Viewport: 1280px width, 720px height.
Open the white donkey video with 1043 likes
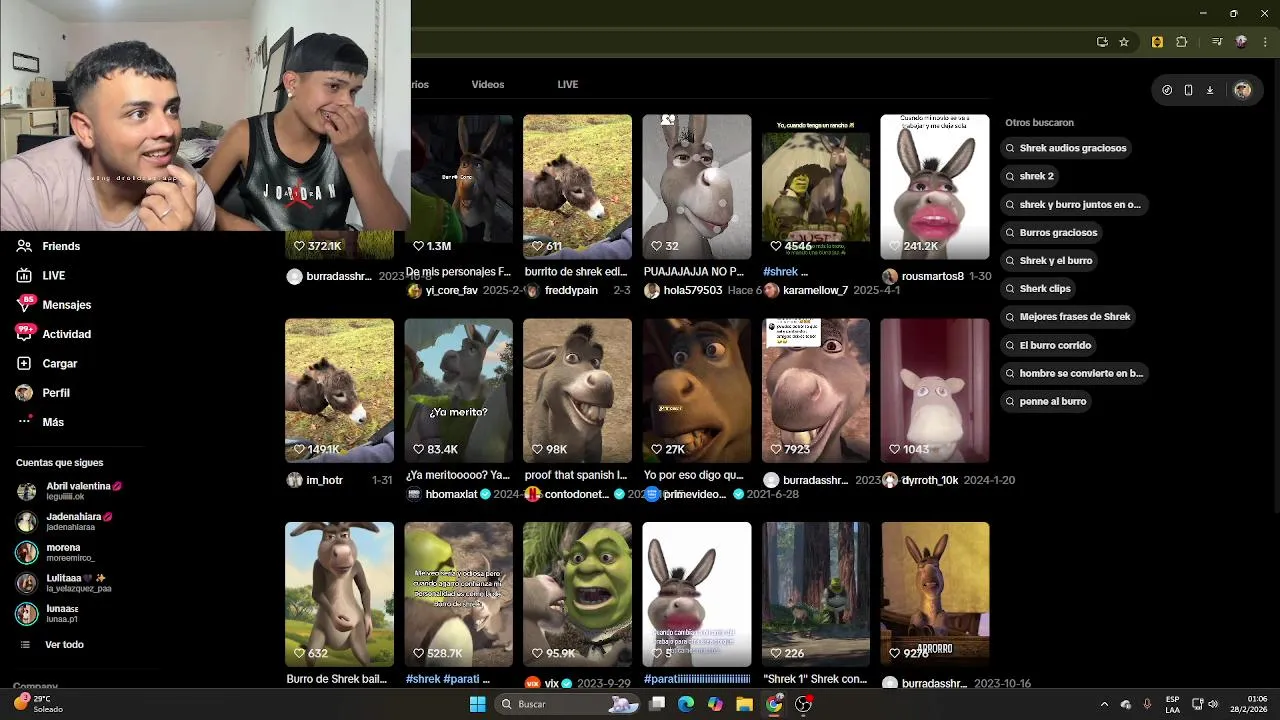click(x=935, y=391)
